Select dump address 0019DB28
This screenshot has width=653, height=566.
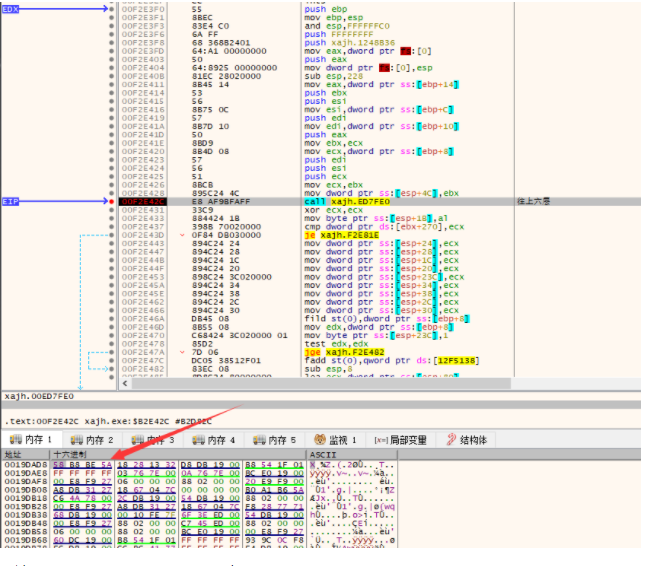(26, 506)
